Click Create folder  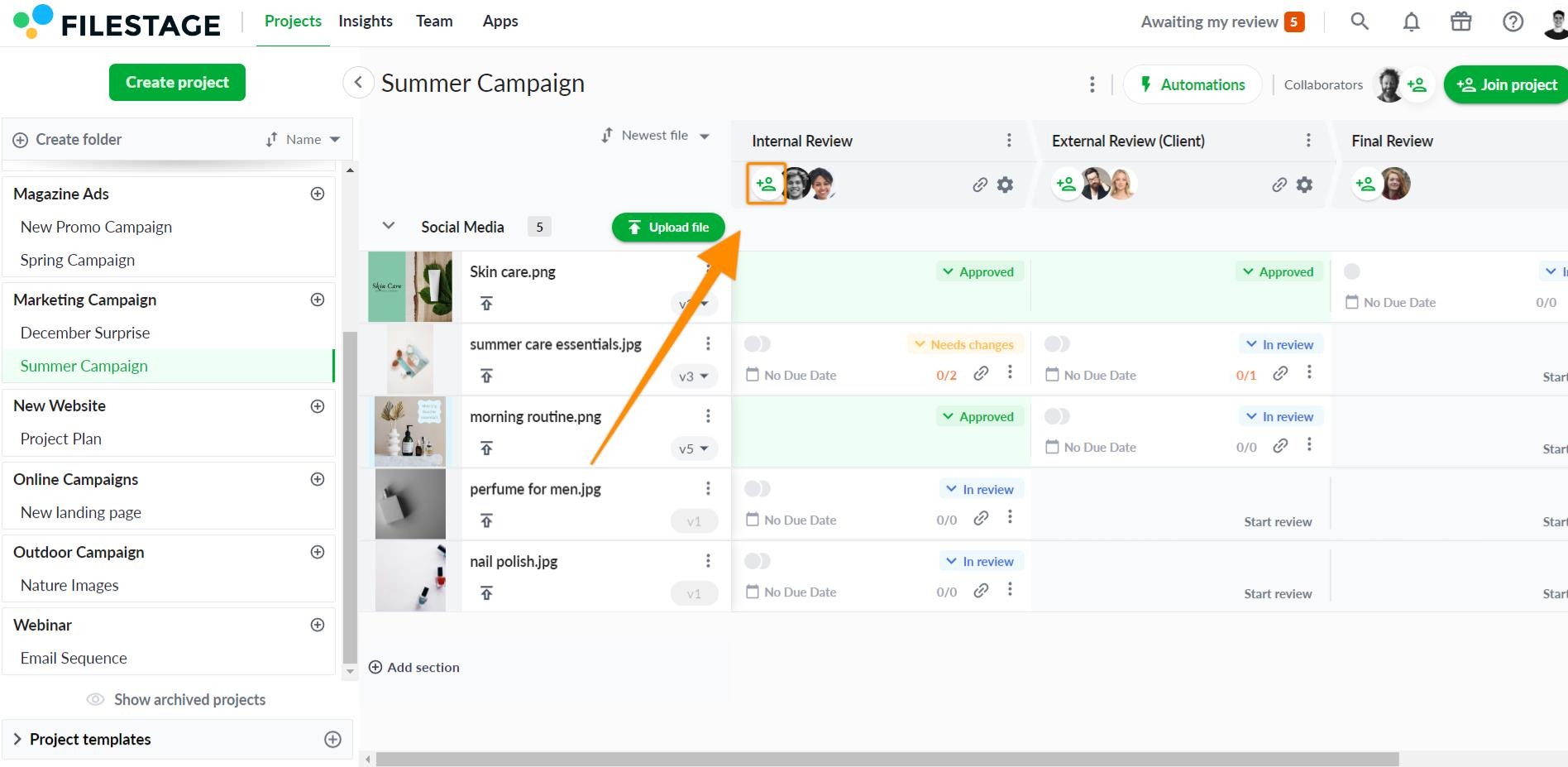coord(67,140)
